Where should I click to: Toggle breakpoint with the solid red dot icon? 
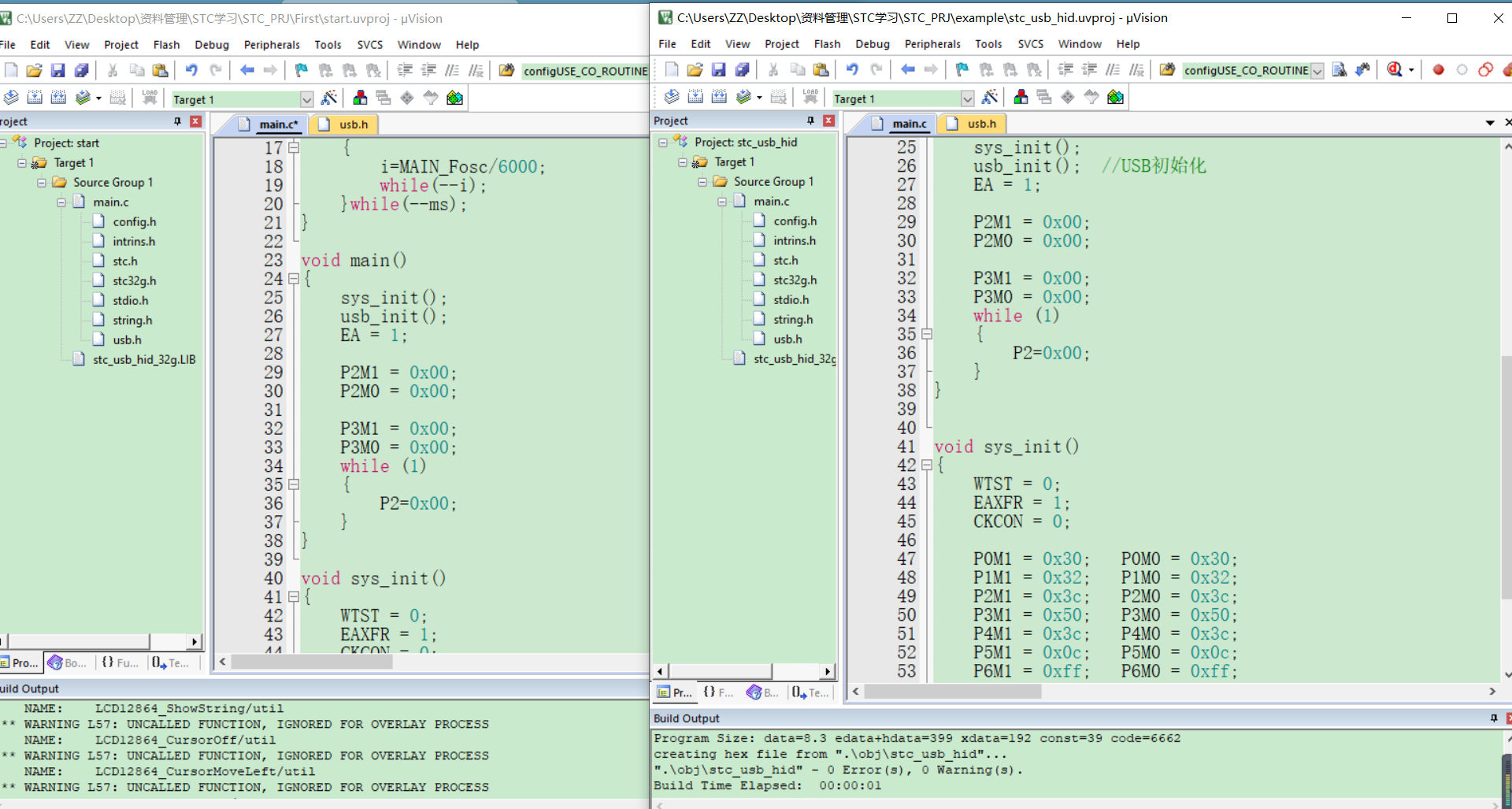coord(1438,70)
